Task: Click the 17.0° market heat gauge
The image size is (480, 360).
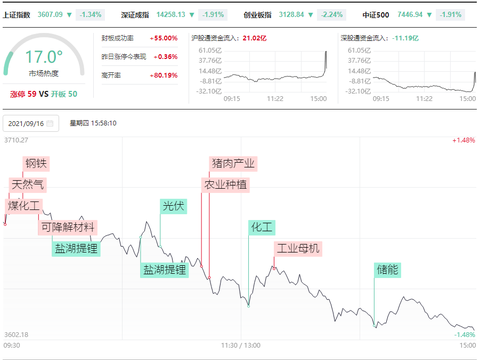Action: pos(44,57)
